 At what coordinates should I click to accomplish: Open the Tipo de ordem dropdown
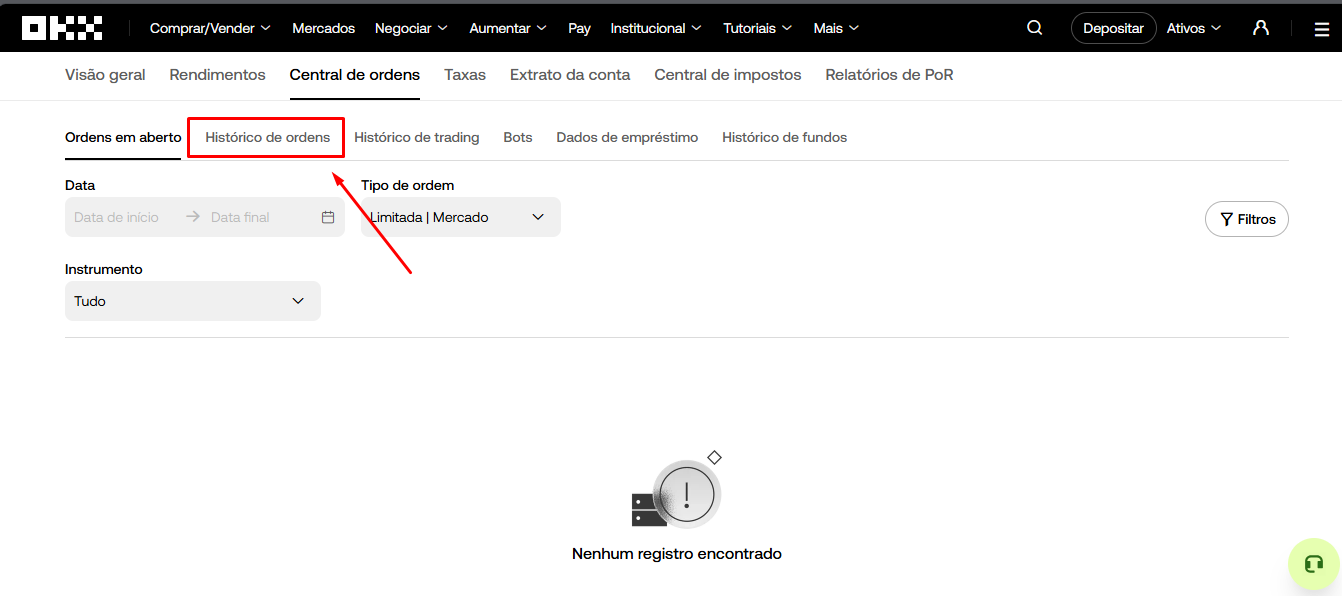(461, 217)
